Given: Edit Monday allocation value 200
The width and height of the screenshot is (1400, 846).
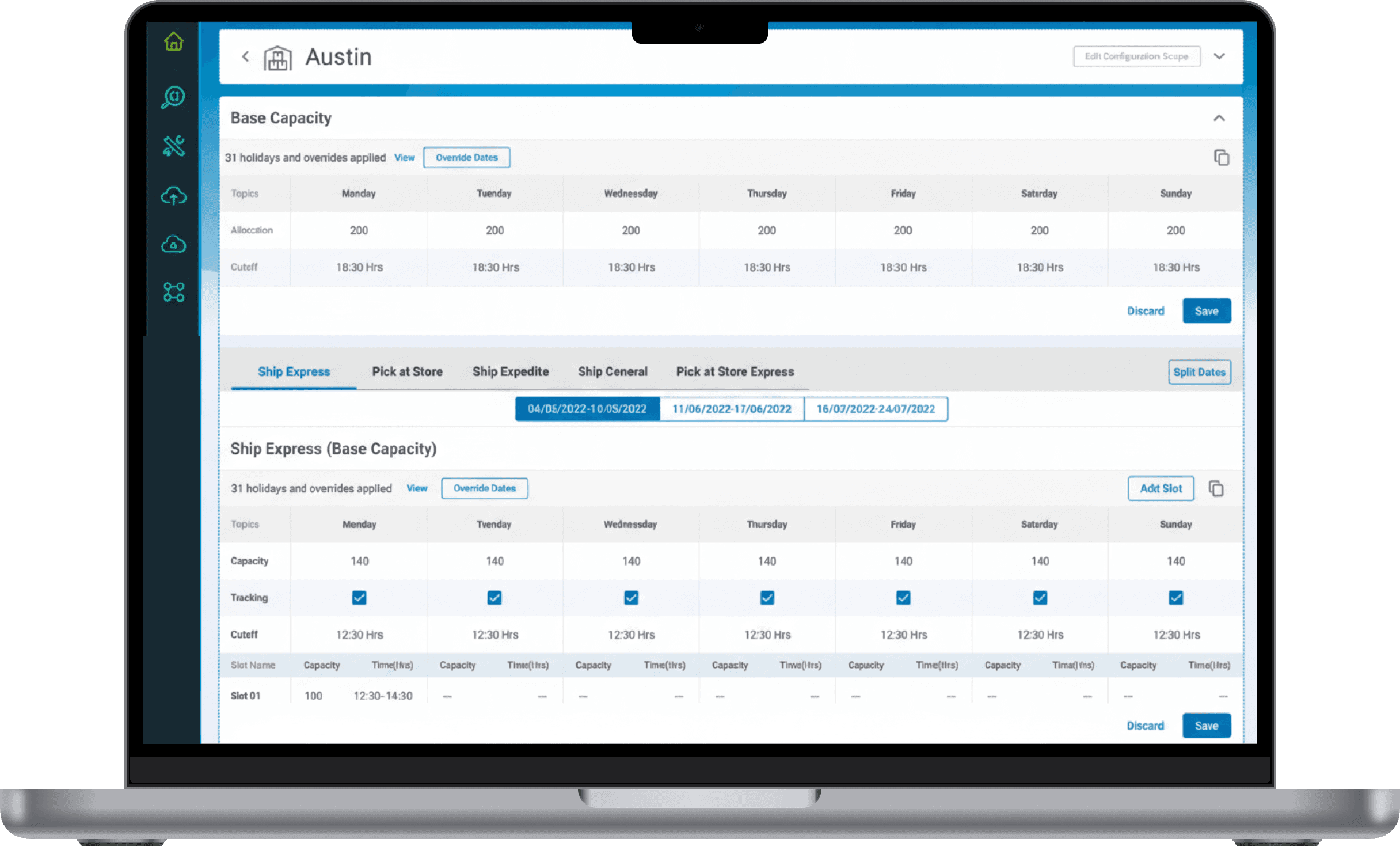Looking at the screenshot, I should tap(359, 230).
